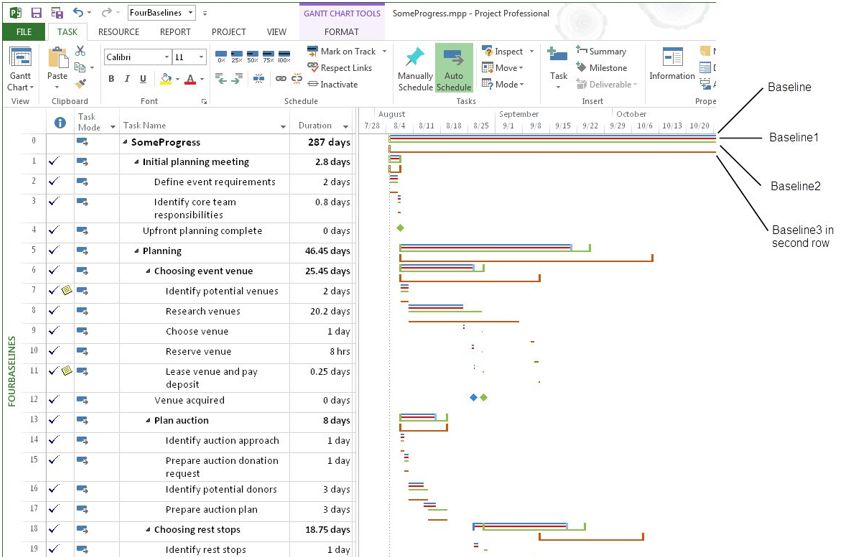The image size is (850, 557).
Task: Click the Insert Milestone icon
Action: pos(581,67)
